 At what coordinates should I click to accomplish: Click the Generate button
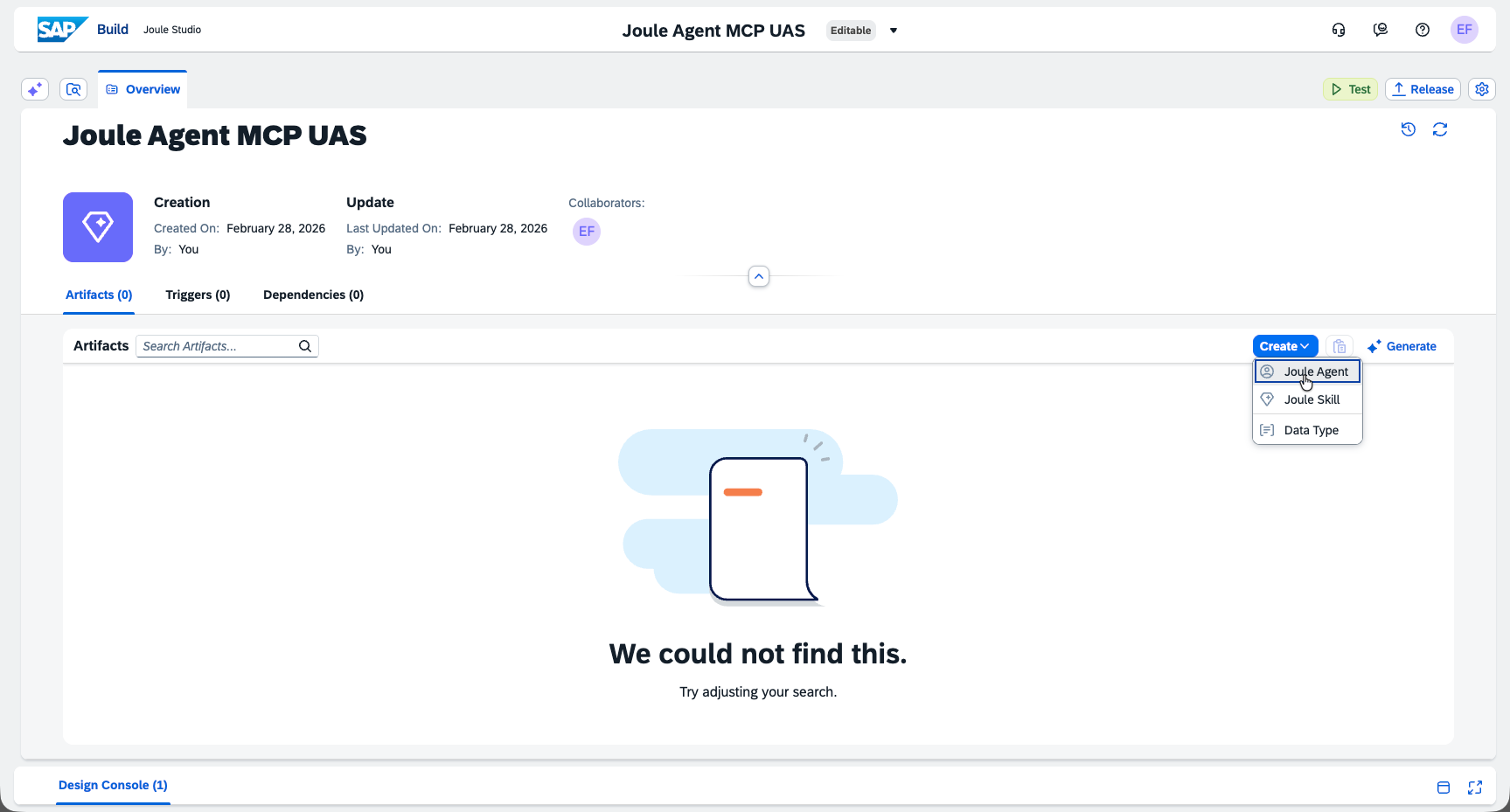[1402, 346]
